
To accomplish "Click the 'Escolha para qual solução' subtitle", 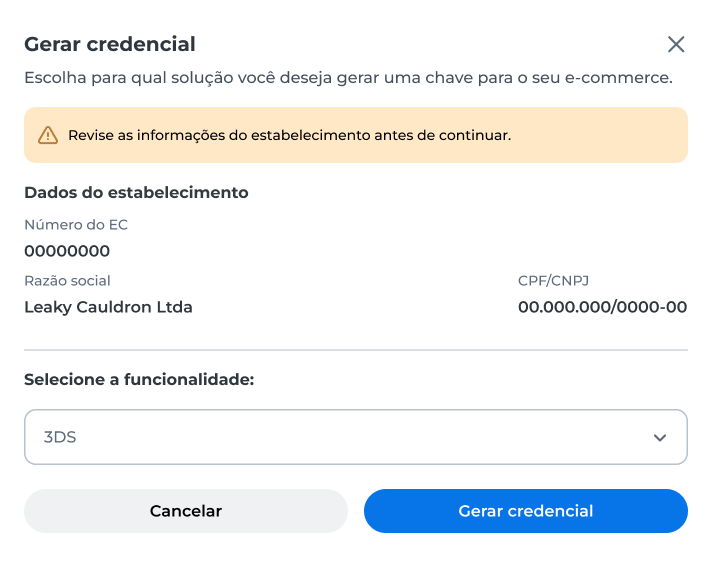I will 348,78.
